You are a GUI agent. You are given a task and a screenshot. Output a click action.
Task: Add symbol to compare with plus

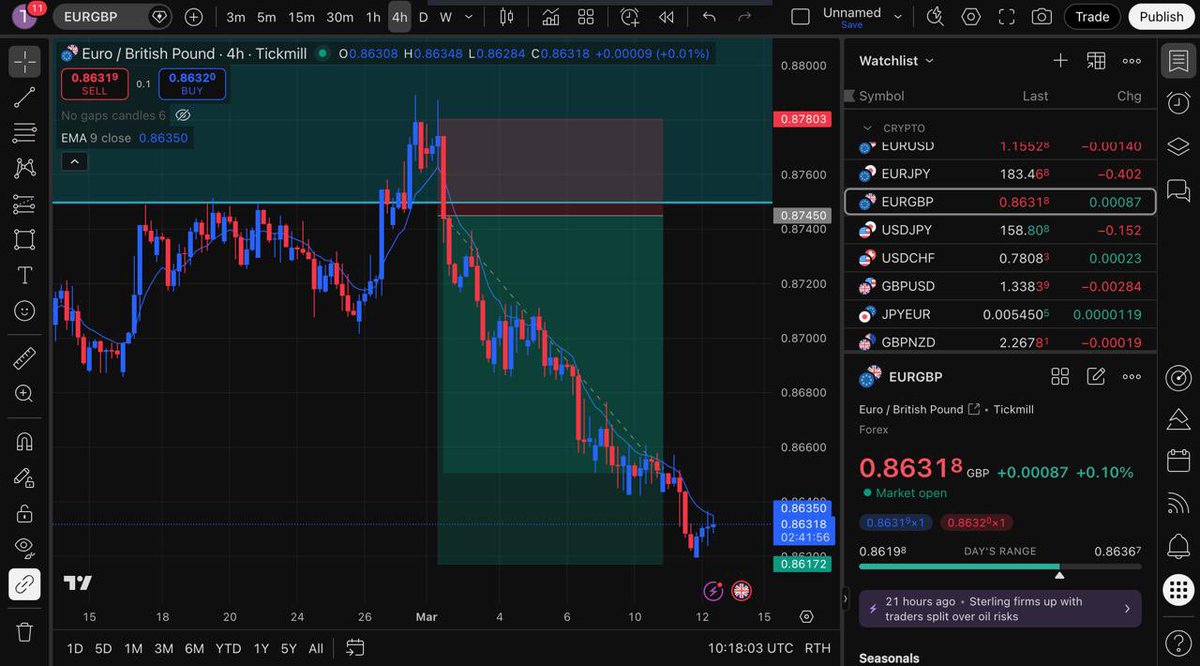click(x=194, y=17)
